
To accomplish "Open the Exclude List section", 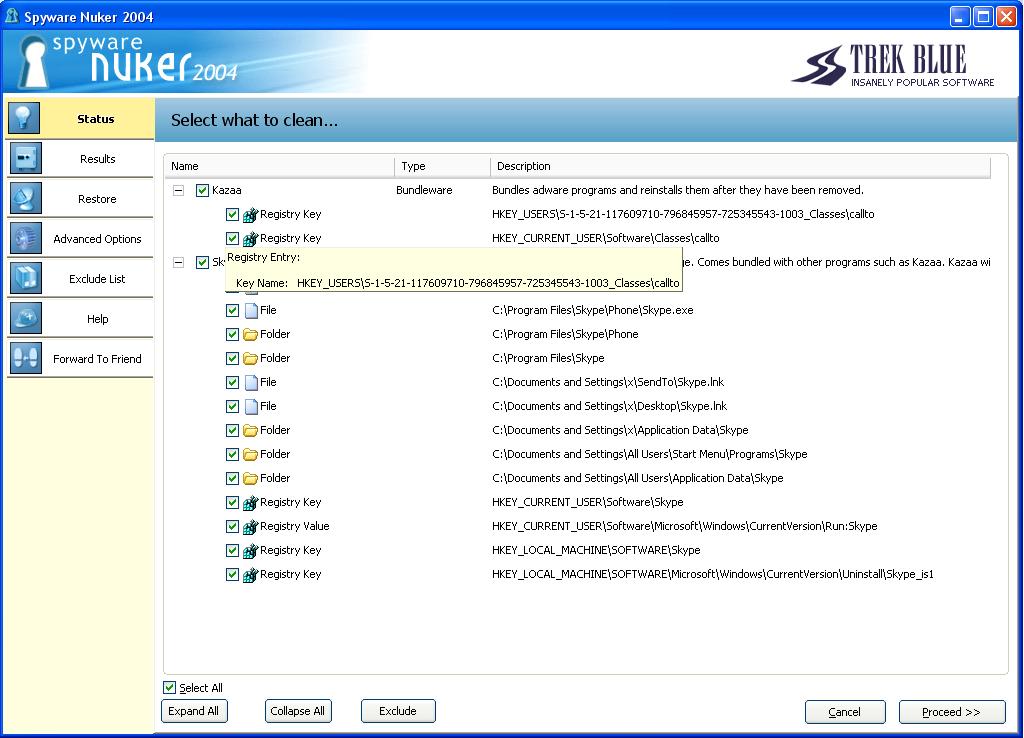I will [80, 279].
